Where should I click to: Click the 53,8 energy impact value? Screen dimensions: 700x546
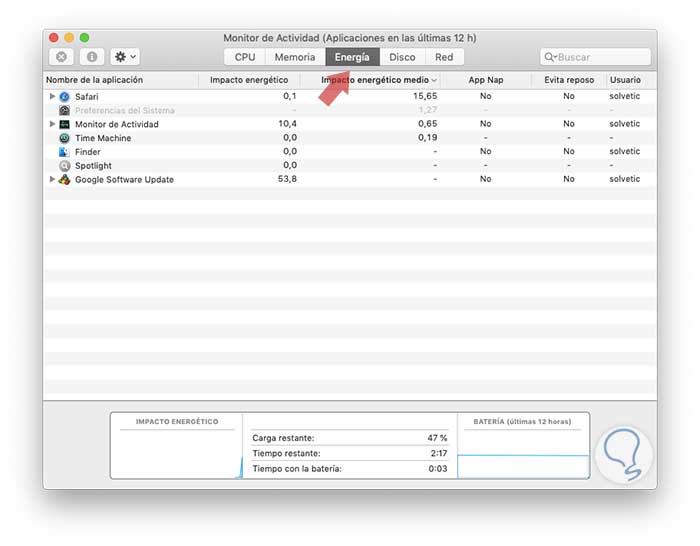click(x=287, y=179)
